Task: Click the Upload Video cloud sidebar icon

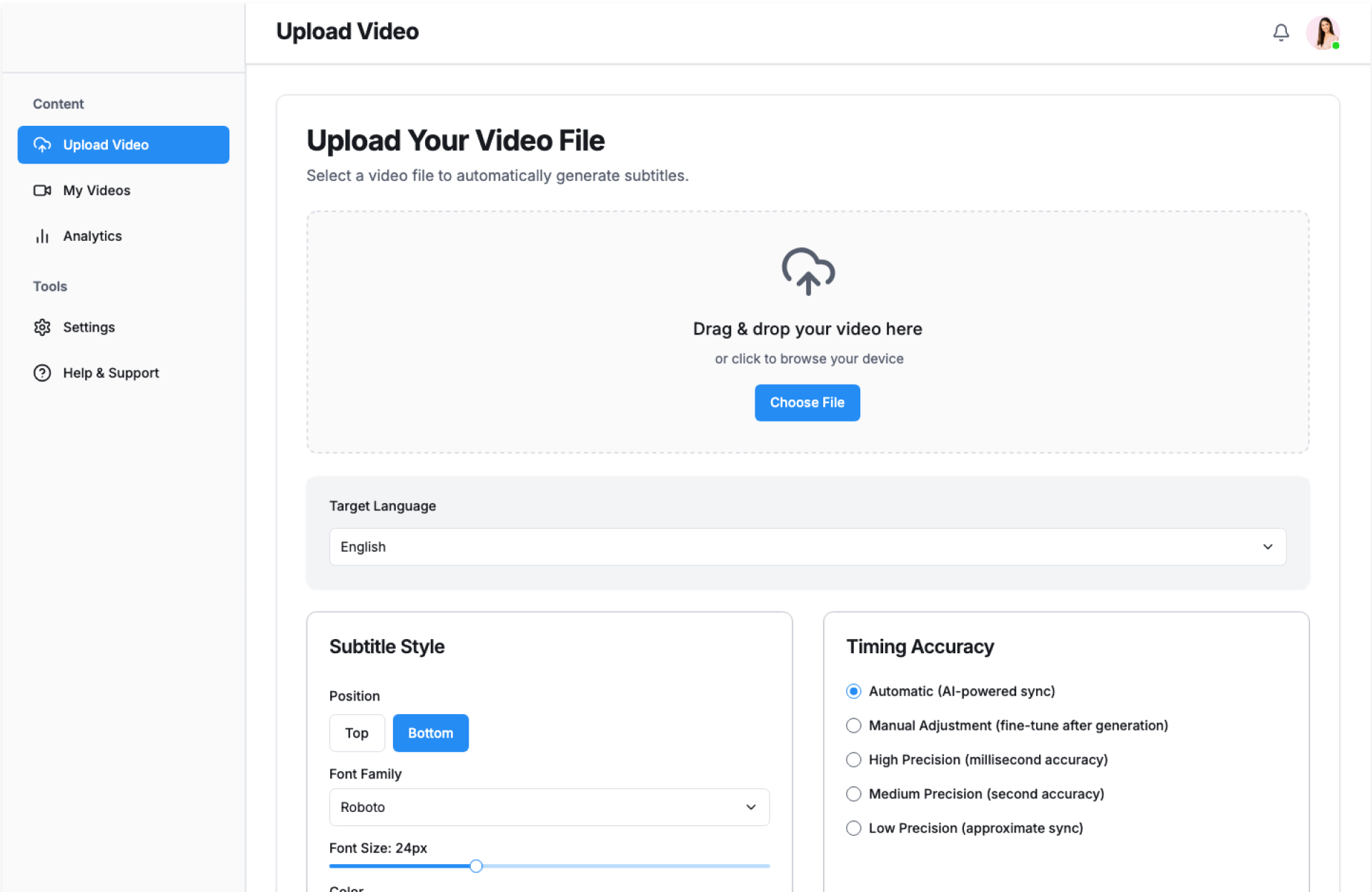Action: coord(42,144)
